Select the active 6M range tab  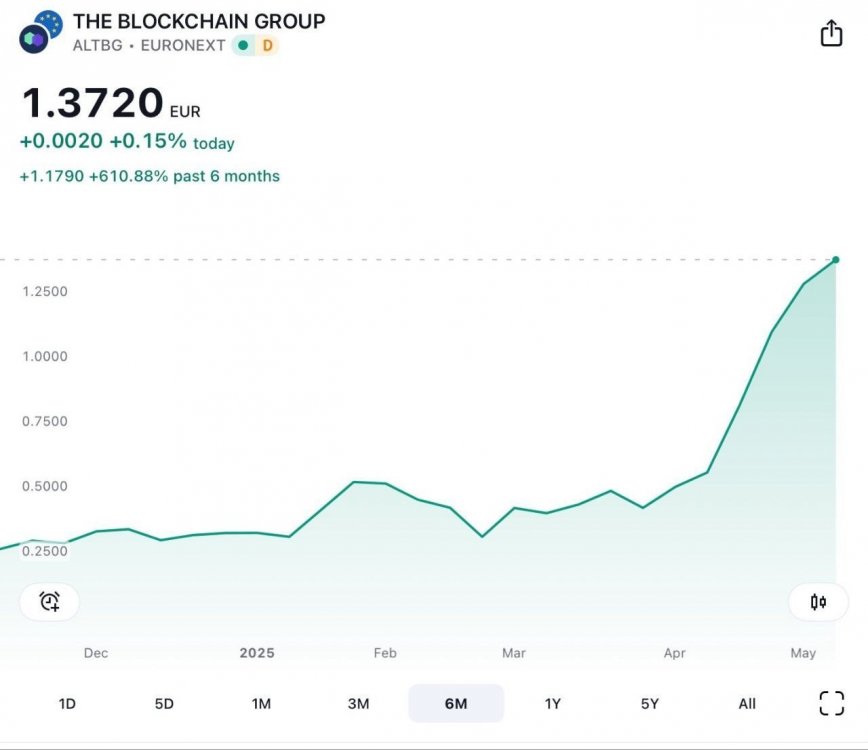pos(456,704)
